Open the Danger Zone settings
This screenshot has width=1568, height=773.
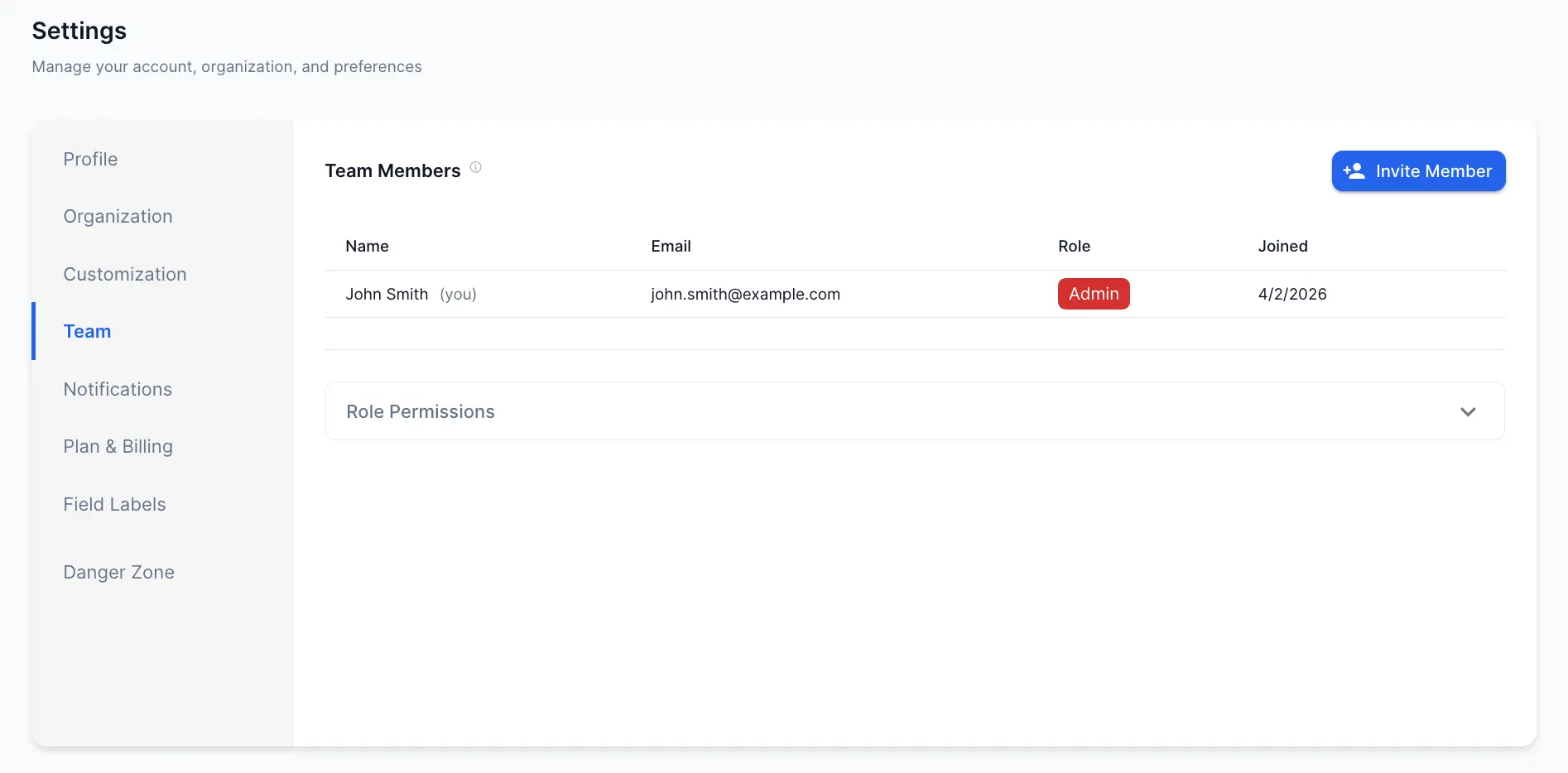pos(118,572)
